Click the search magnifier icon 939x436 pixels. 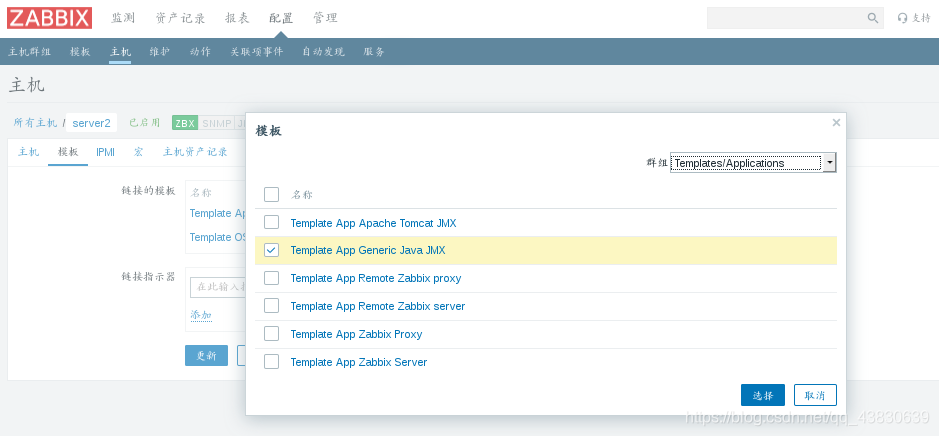coord(873,18)
